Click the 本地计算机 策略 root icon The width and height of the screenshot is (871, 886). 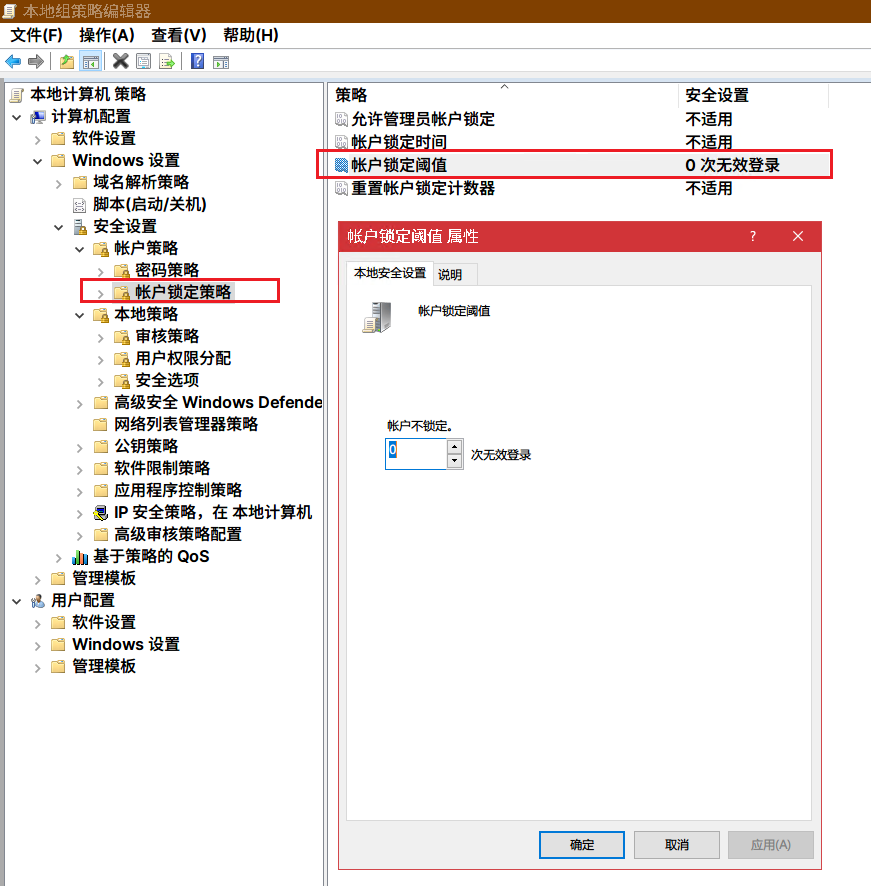[17, 95]
